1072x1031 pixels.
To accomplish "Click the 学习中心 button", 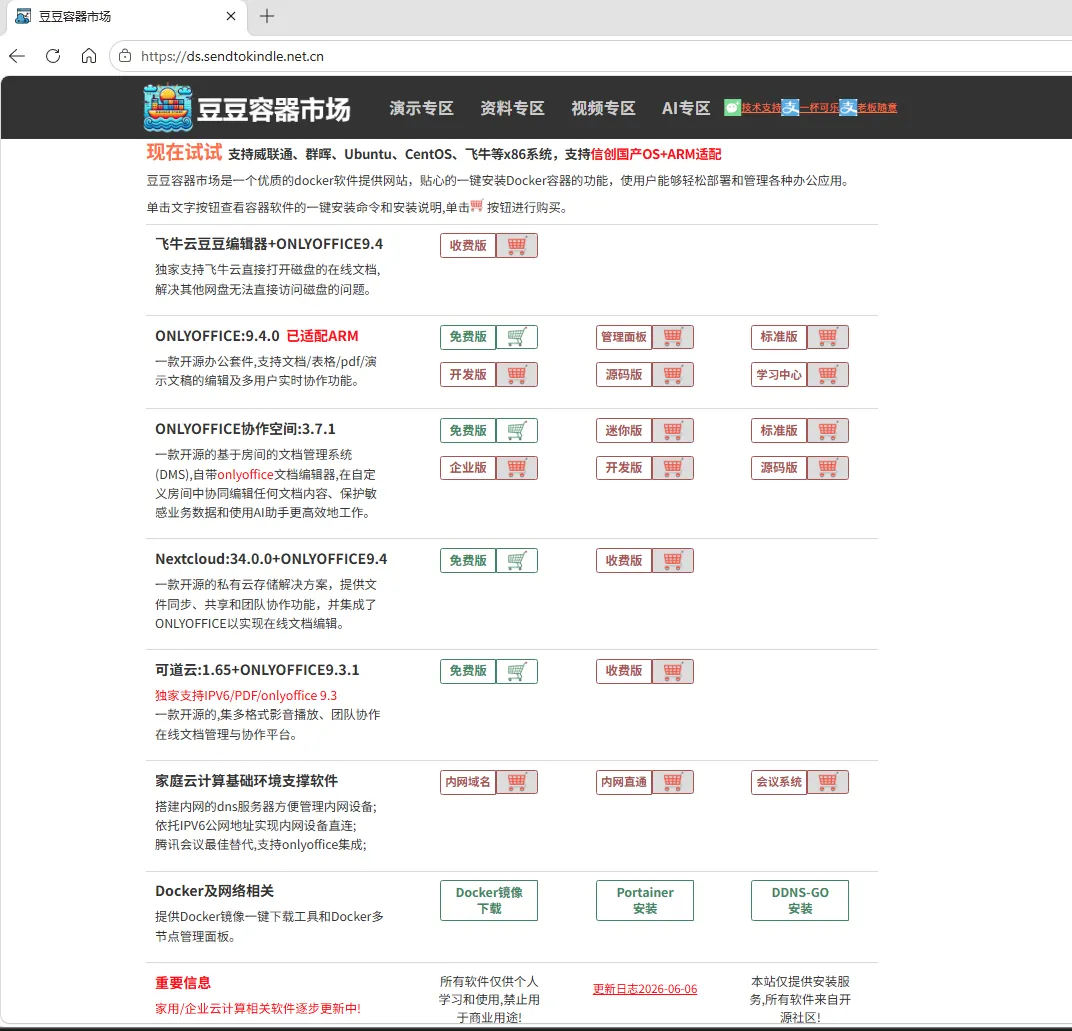I will [779, 375].
